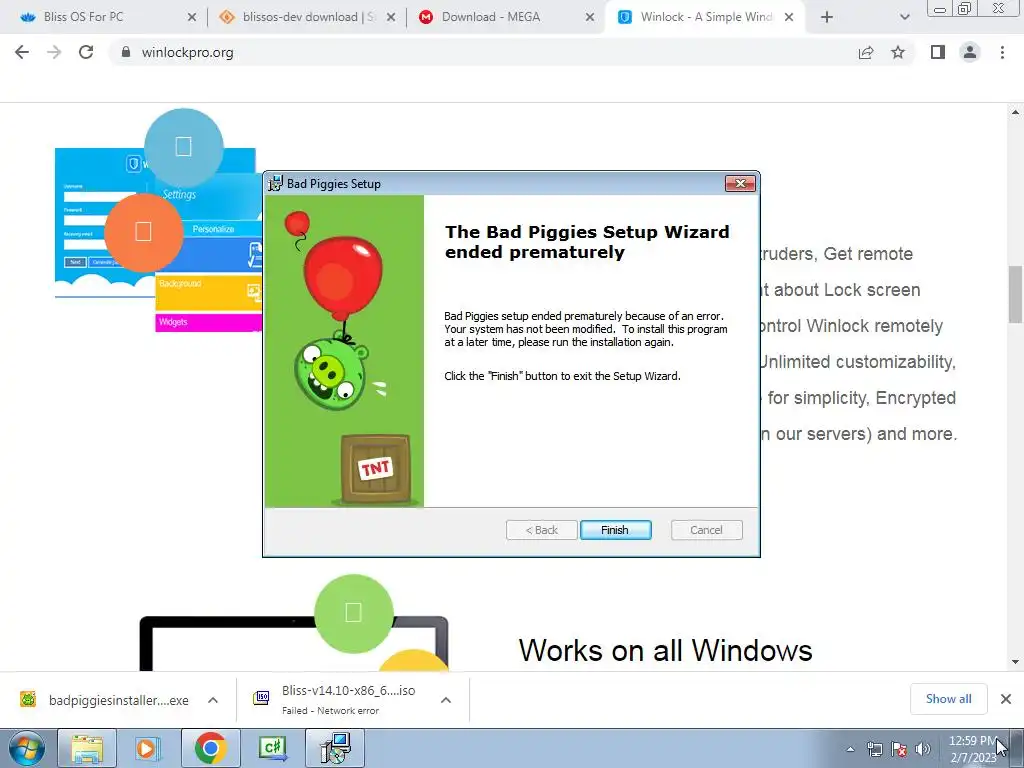This screenshot has width=1024, height=768.
Task: Click orange circle icon on Winlock page
Action: [143, 232]
